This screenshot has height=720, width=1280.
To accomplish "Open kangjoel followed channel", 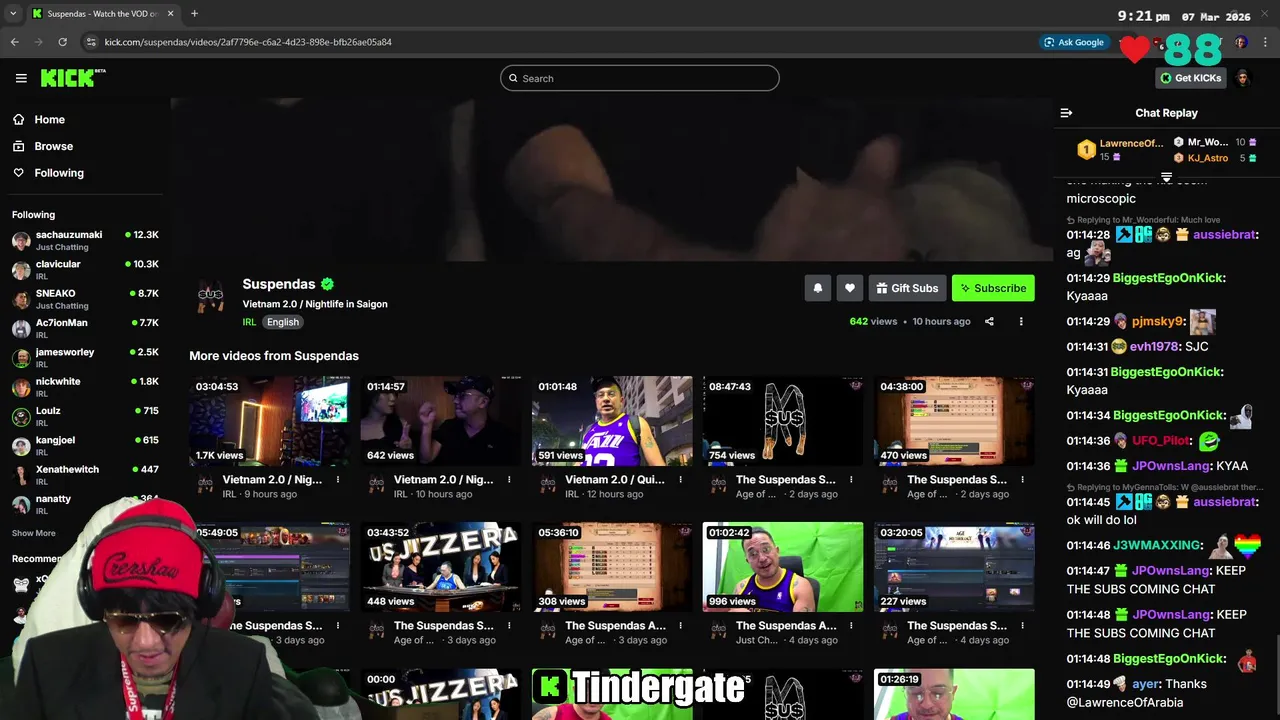I will [x=85, y=446].
